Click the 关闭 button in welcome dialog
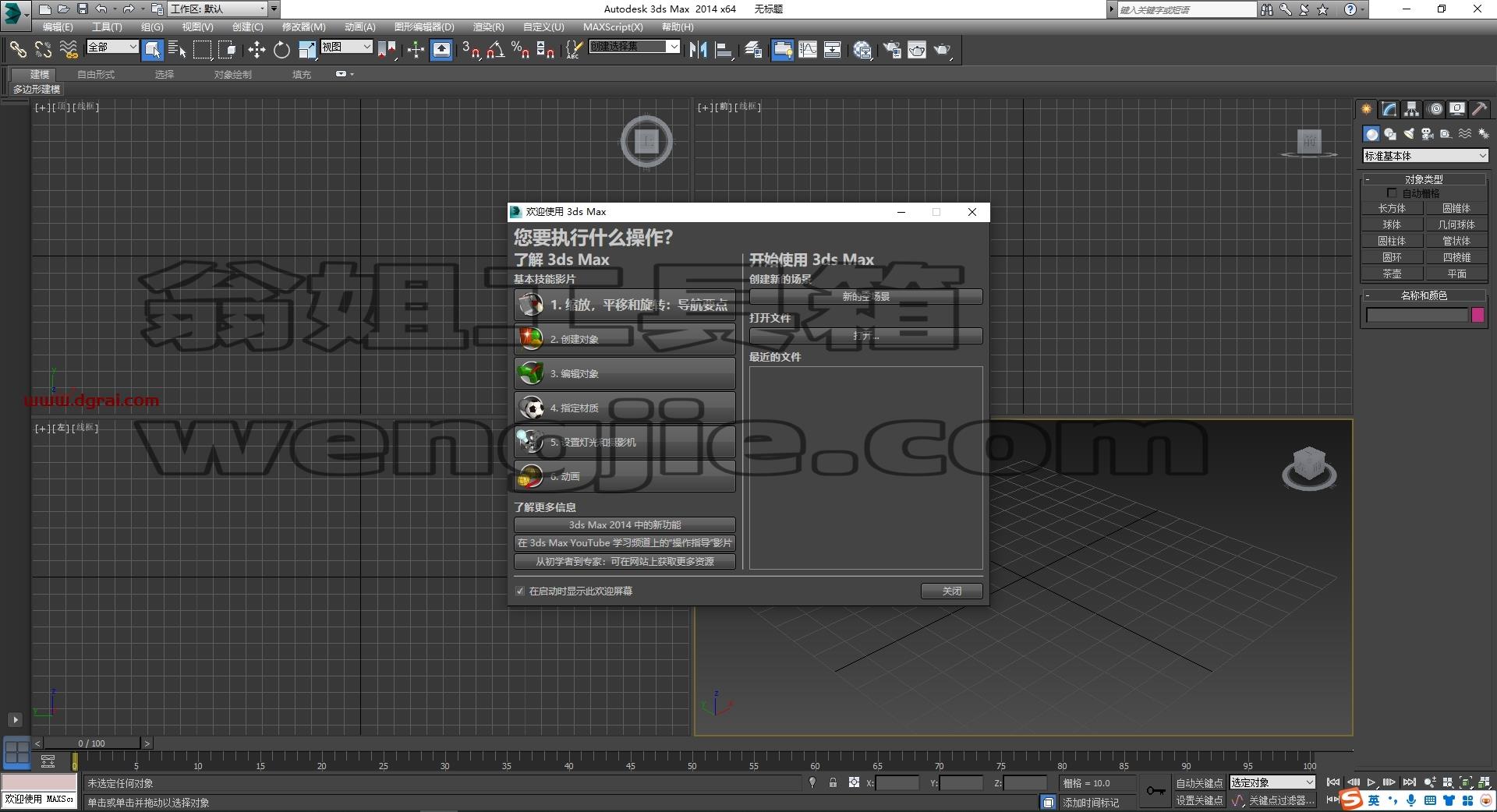 951,591
